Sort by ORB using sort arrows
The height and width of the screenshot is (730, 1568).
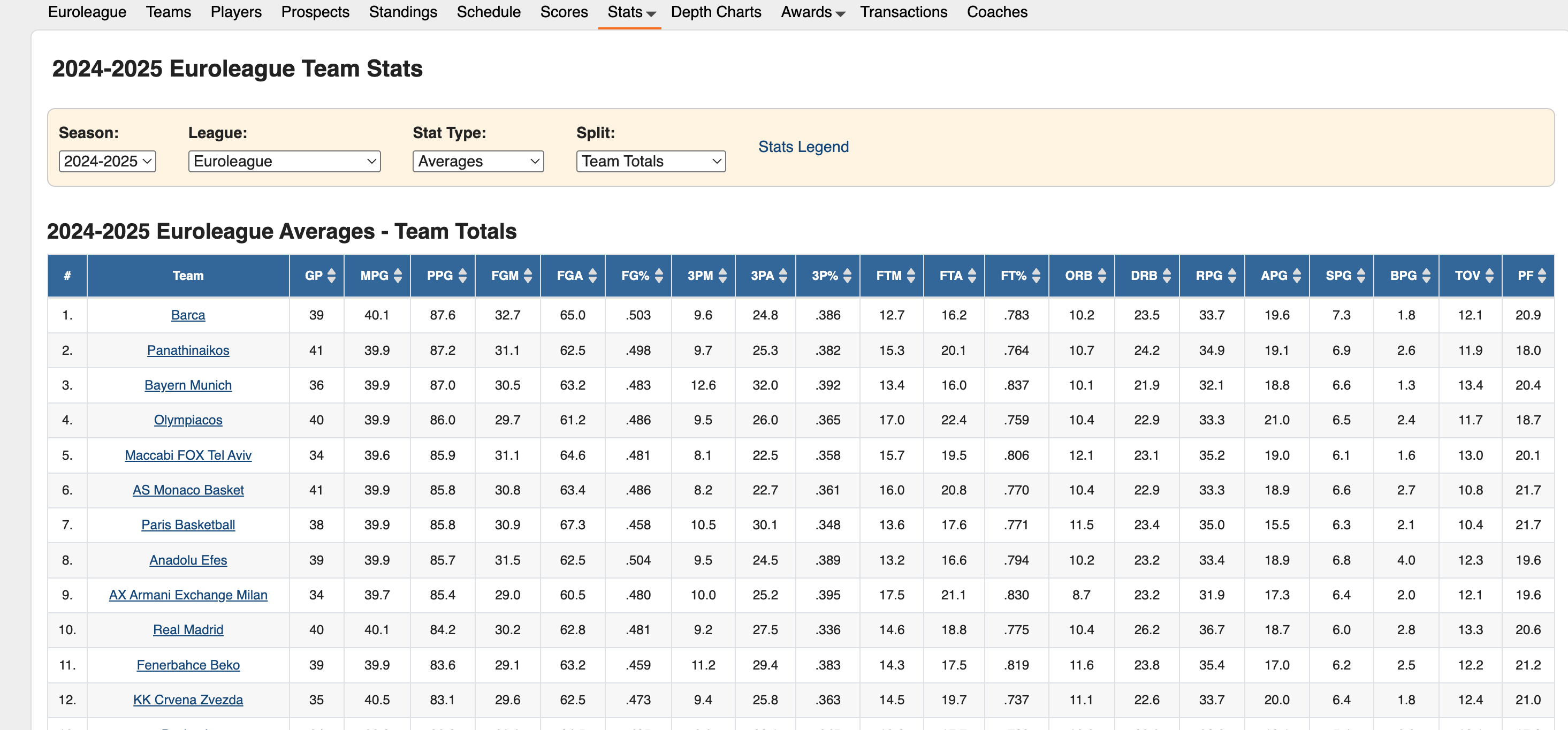1102,276
